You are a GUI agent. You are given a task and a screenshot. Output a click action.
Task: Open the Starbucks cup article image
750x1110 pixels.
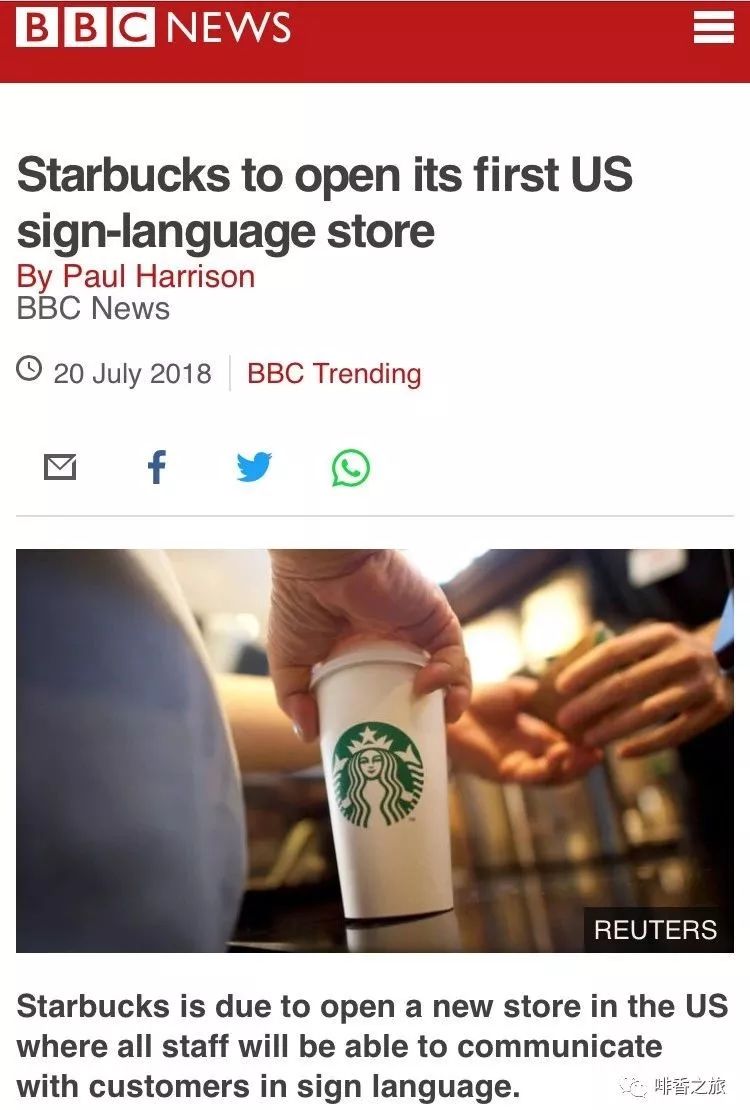[375, 750]
